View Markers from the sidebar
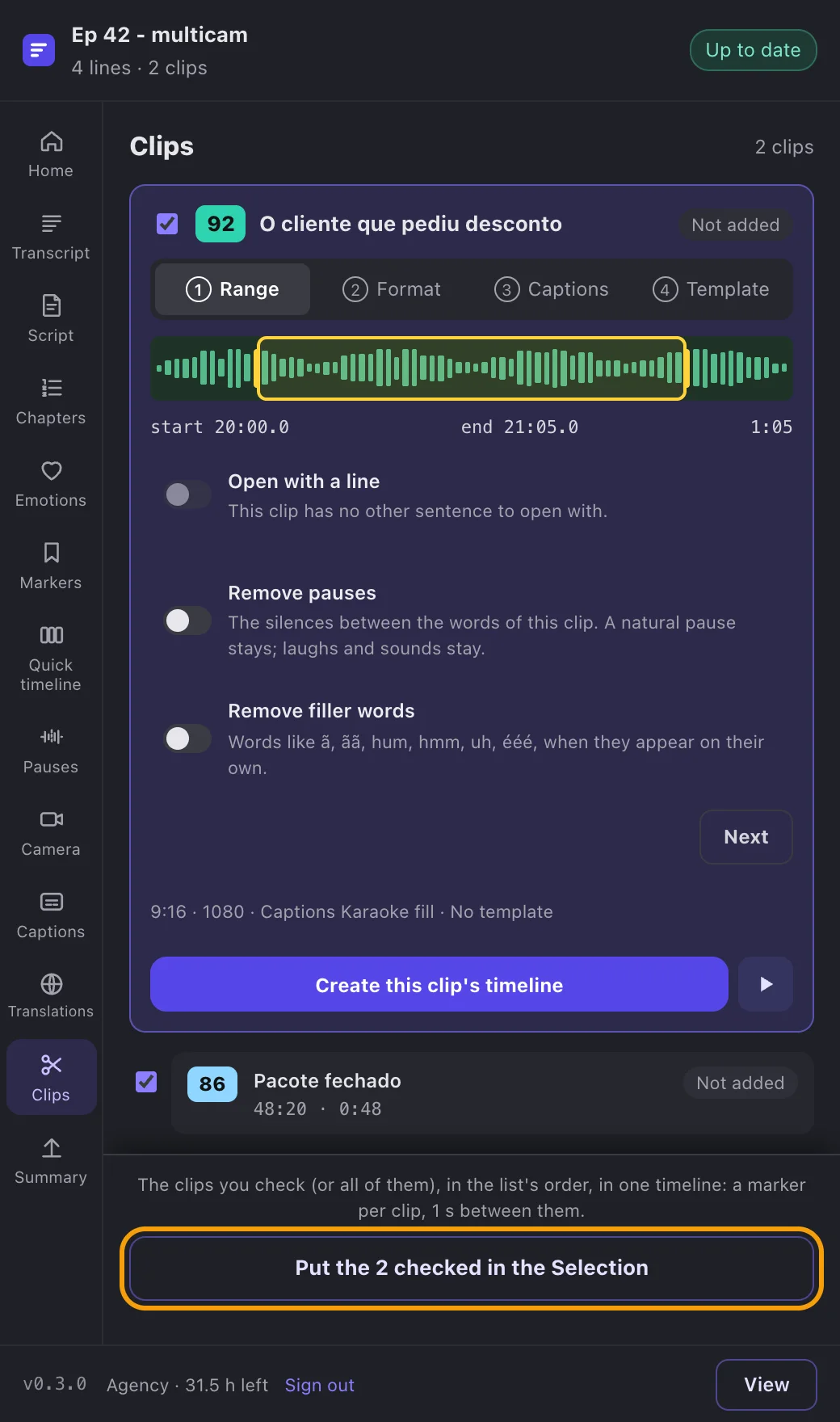 [x=51, y=566]
